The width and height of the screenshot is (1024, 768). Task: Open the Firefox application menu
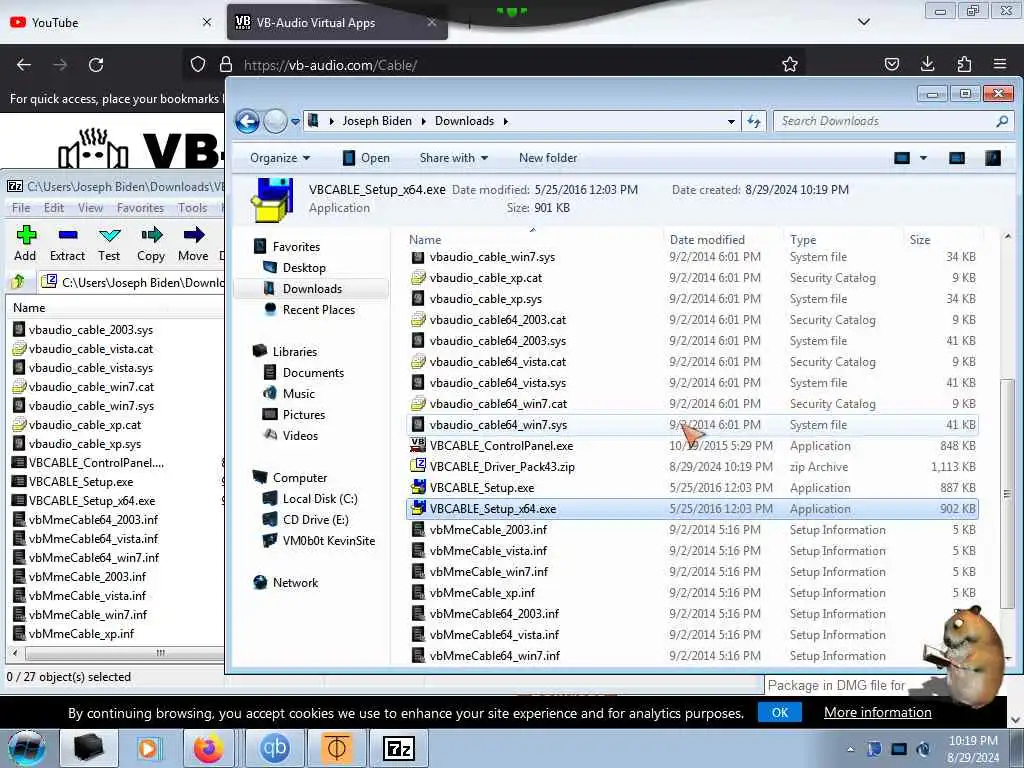[x=1000, y=64]
